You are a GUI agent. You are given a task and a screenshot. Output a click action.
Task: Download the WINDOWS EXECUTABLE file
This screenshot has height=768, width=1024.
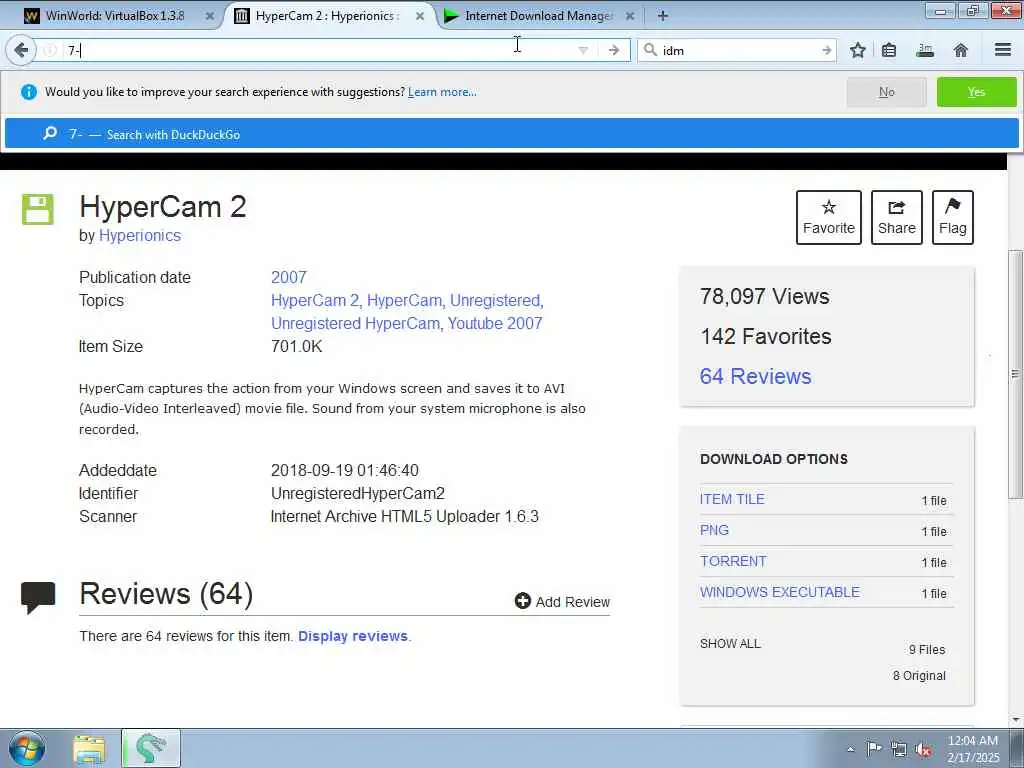tap(780, 592)
